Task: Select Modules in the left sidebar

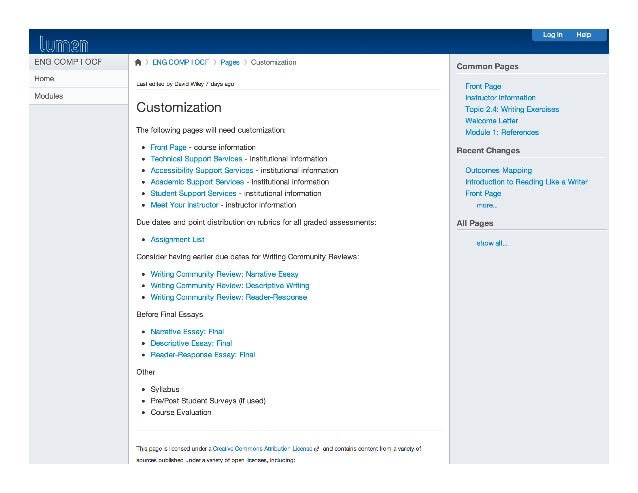Action: pos(79,96)
